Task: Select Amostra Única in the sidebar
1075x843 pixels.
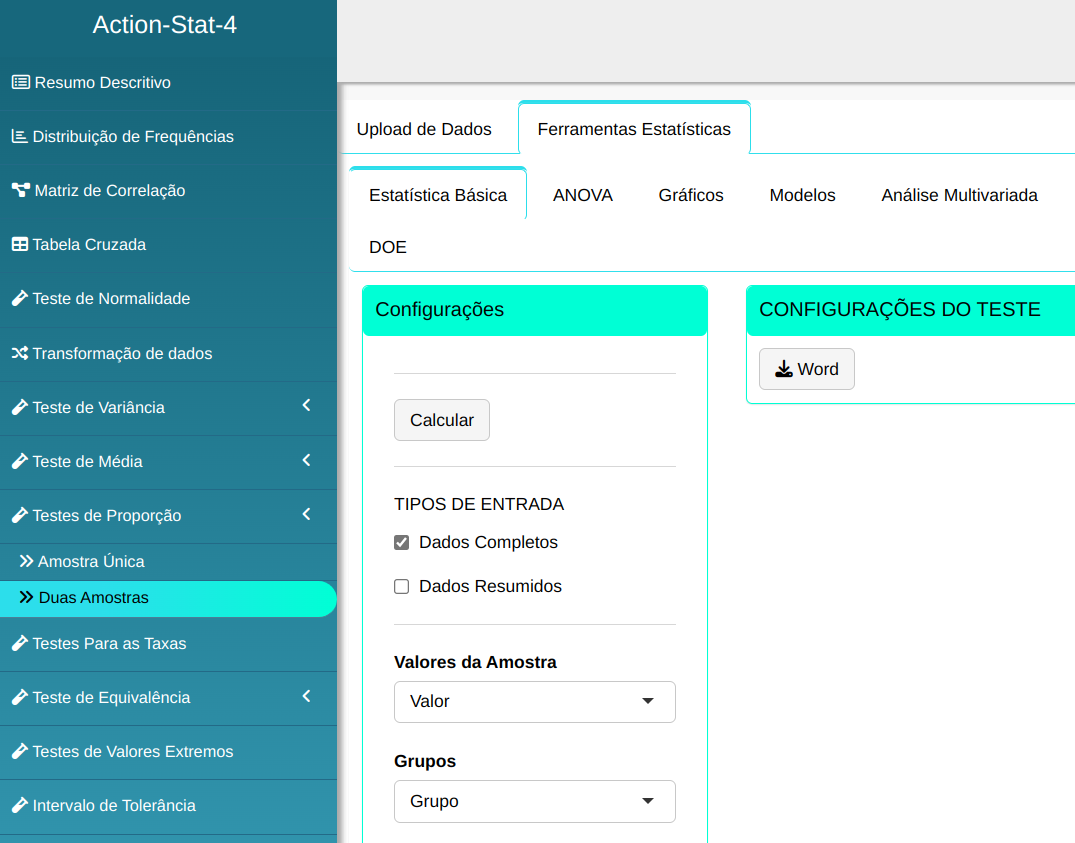Action: click(91, 561)
